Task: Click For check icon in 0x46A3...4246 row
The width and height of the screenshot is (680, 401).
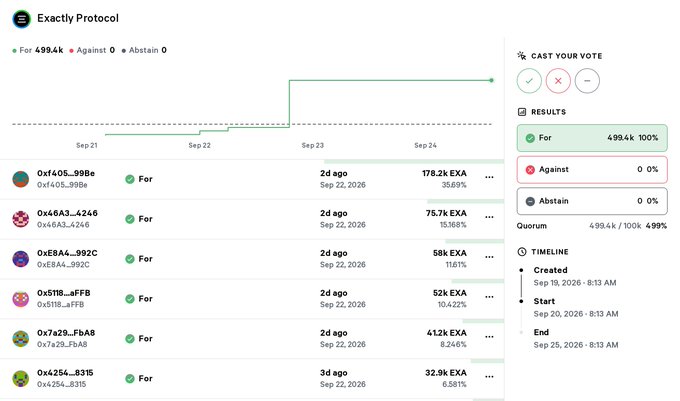Action: tap(130, 219)
